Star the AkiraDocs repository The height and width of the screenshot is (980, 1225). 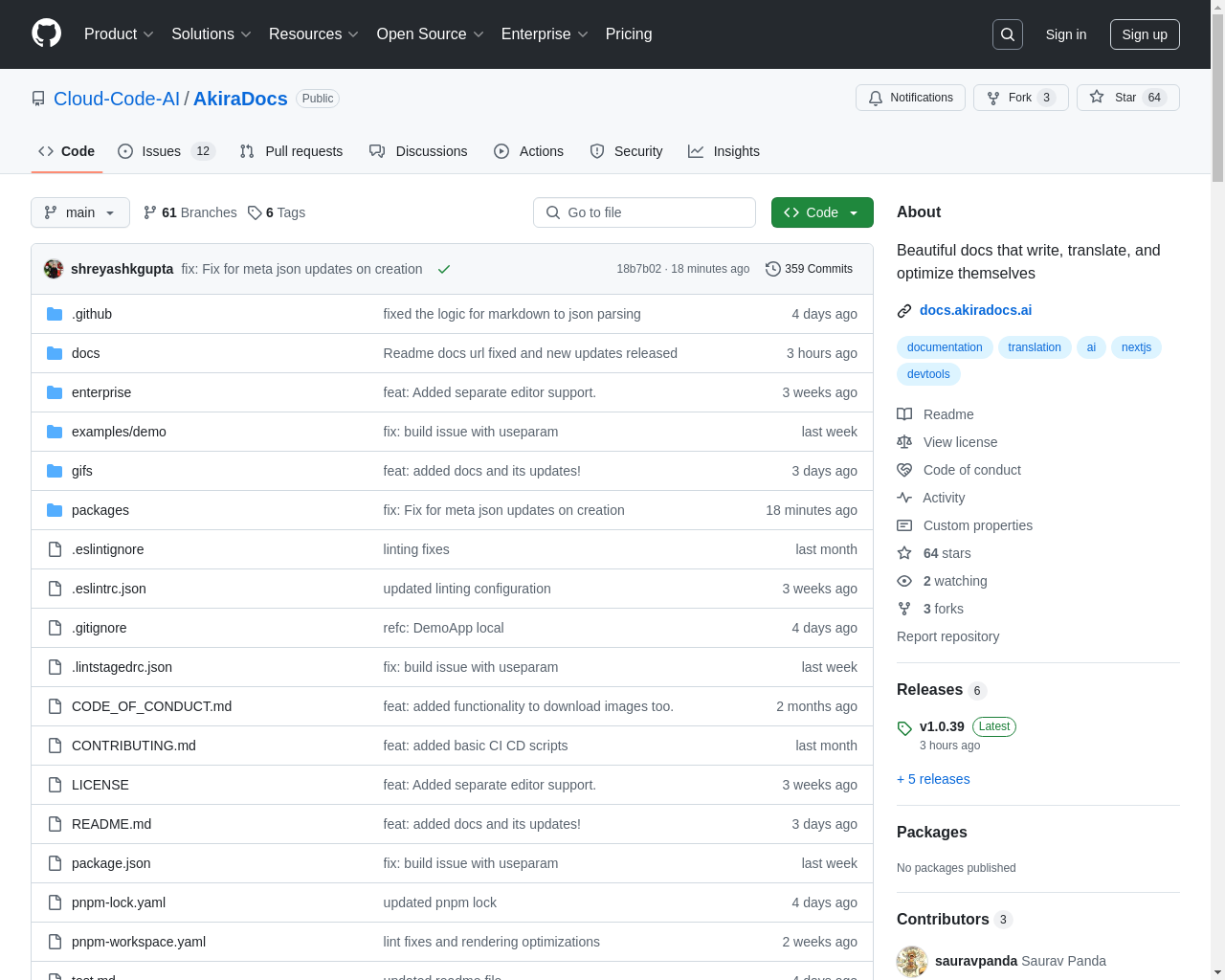coord(1128,98)
